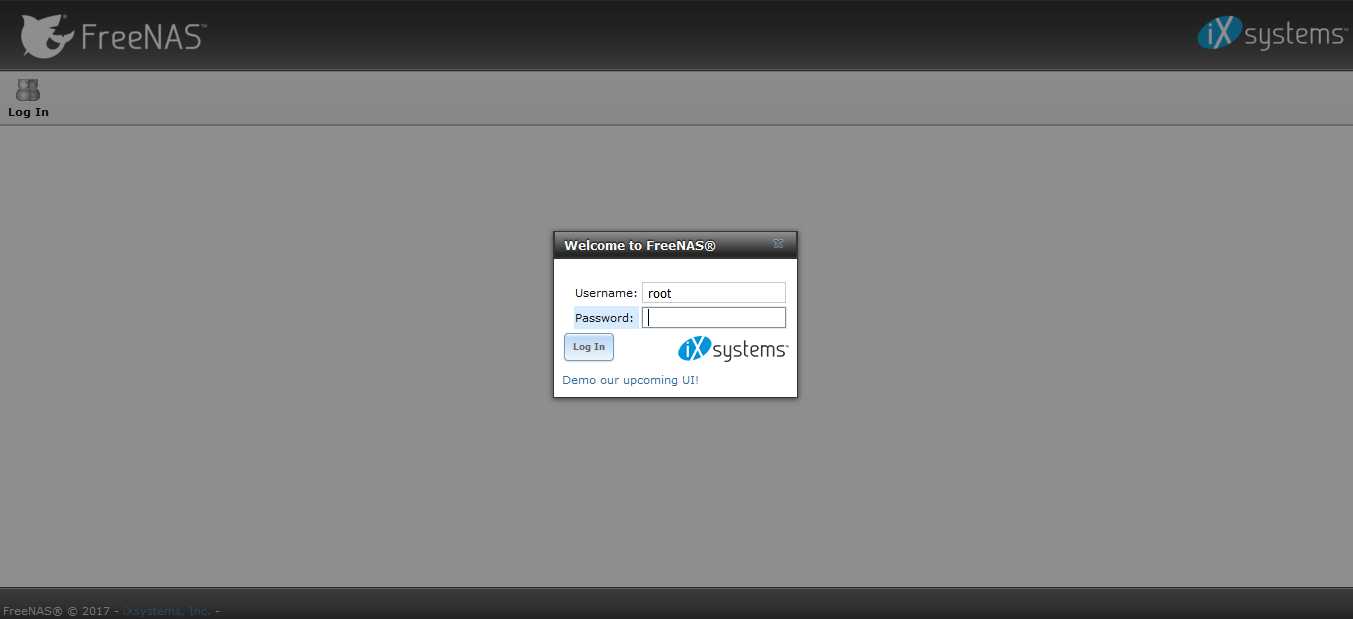This screenshot has height=619, width=1353.
Task: Follow the iXsystems, Inc. footer link
Action: [x=167, y=611]
